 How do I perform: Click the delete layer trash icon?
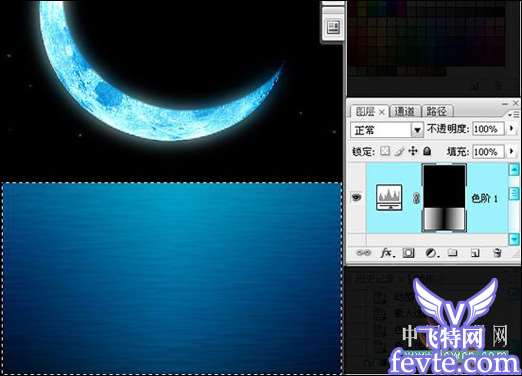(497, 253)
